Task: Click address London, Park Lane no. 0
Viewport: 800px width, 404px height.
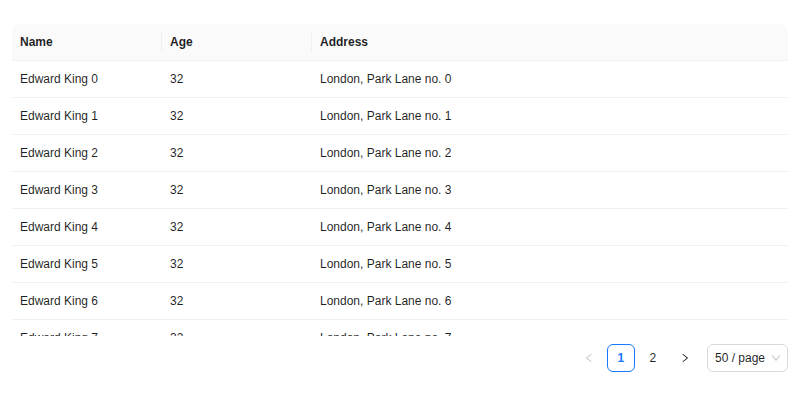Action: pyautogui.click(x=386, y=79)
